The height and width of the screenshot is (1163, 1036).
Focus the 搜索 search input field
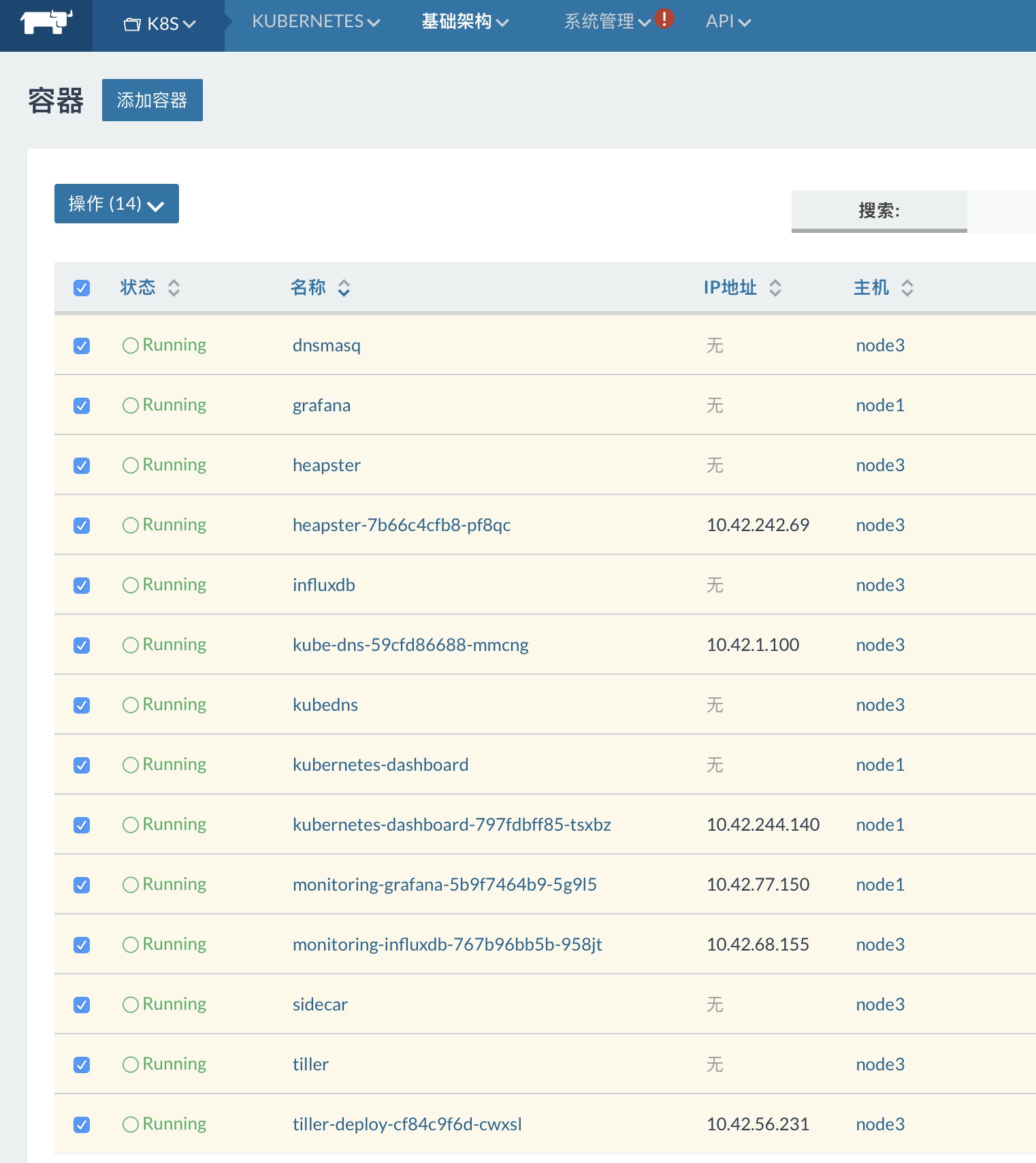1001,212
